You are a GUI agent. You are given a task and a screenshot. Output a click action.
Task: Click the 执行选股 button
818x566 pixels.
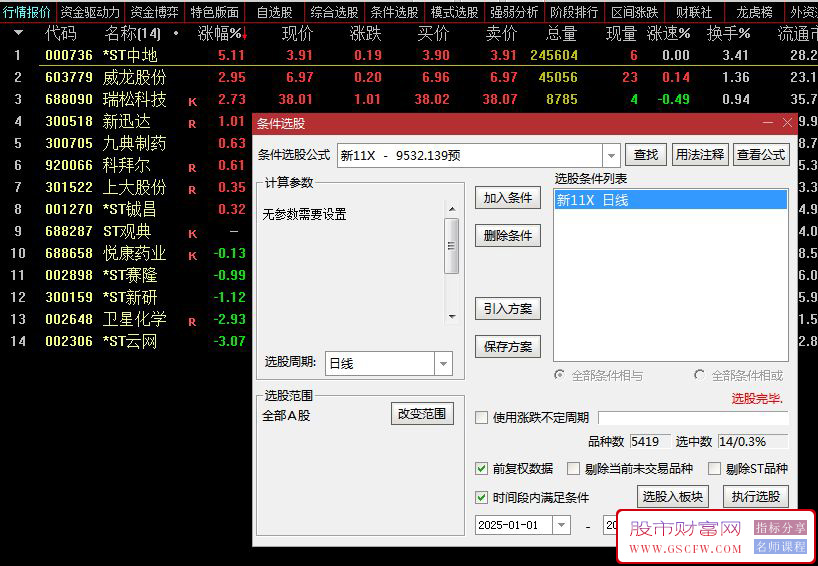click(x=755, y=497)
